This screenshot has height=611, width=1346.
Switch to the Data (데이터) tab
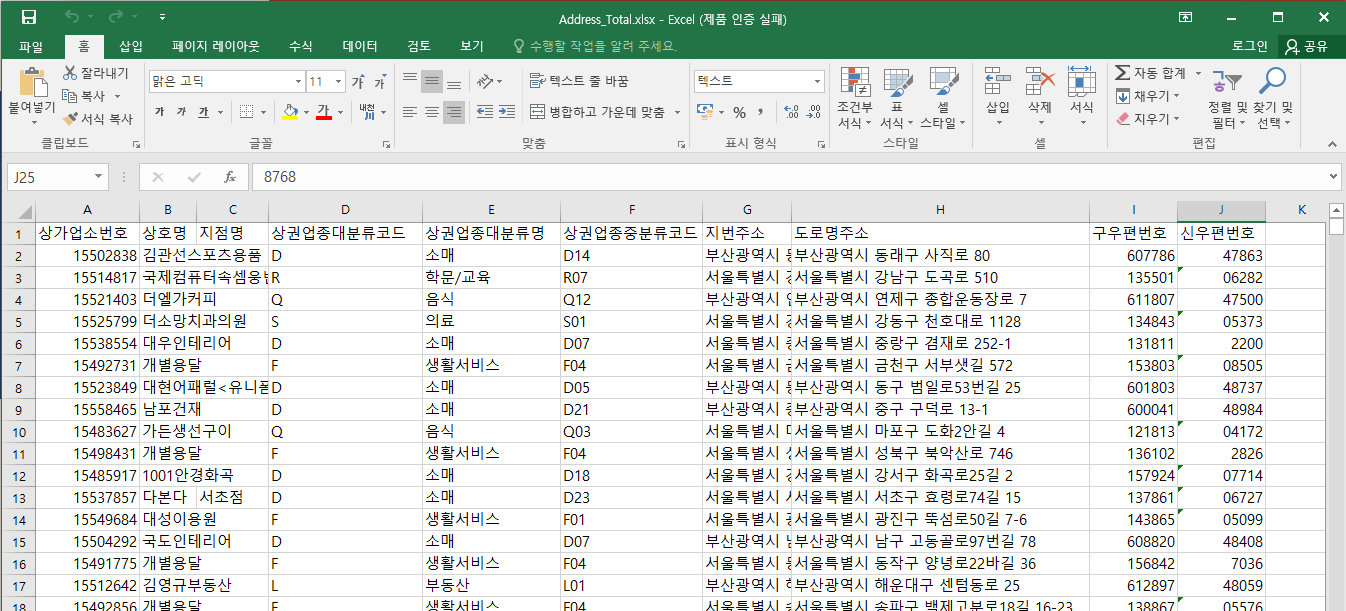(360, 46)
